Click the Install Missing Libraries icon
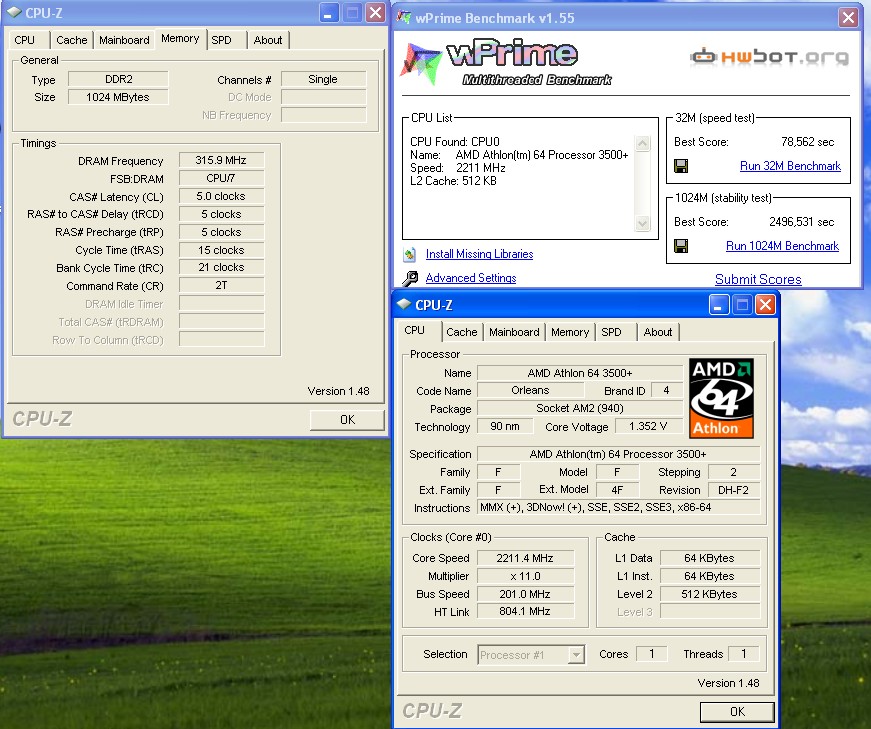 click(x=409, y=254)
